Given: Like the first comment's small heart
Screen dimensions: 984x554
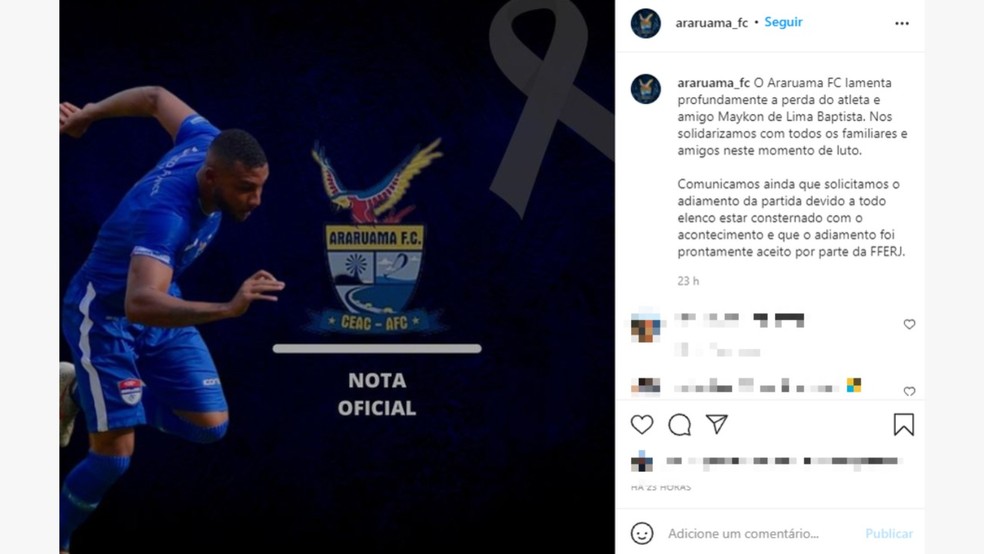Looking at the screenshot, I should [909, 324].
